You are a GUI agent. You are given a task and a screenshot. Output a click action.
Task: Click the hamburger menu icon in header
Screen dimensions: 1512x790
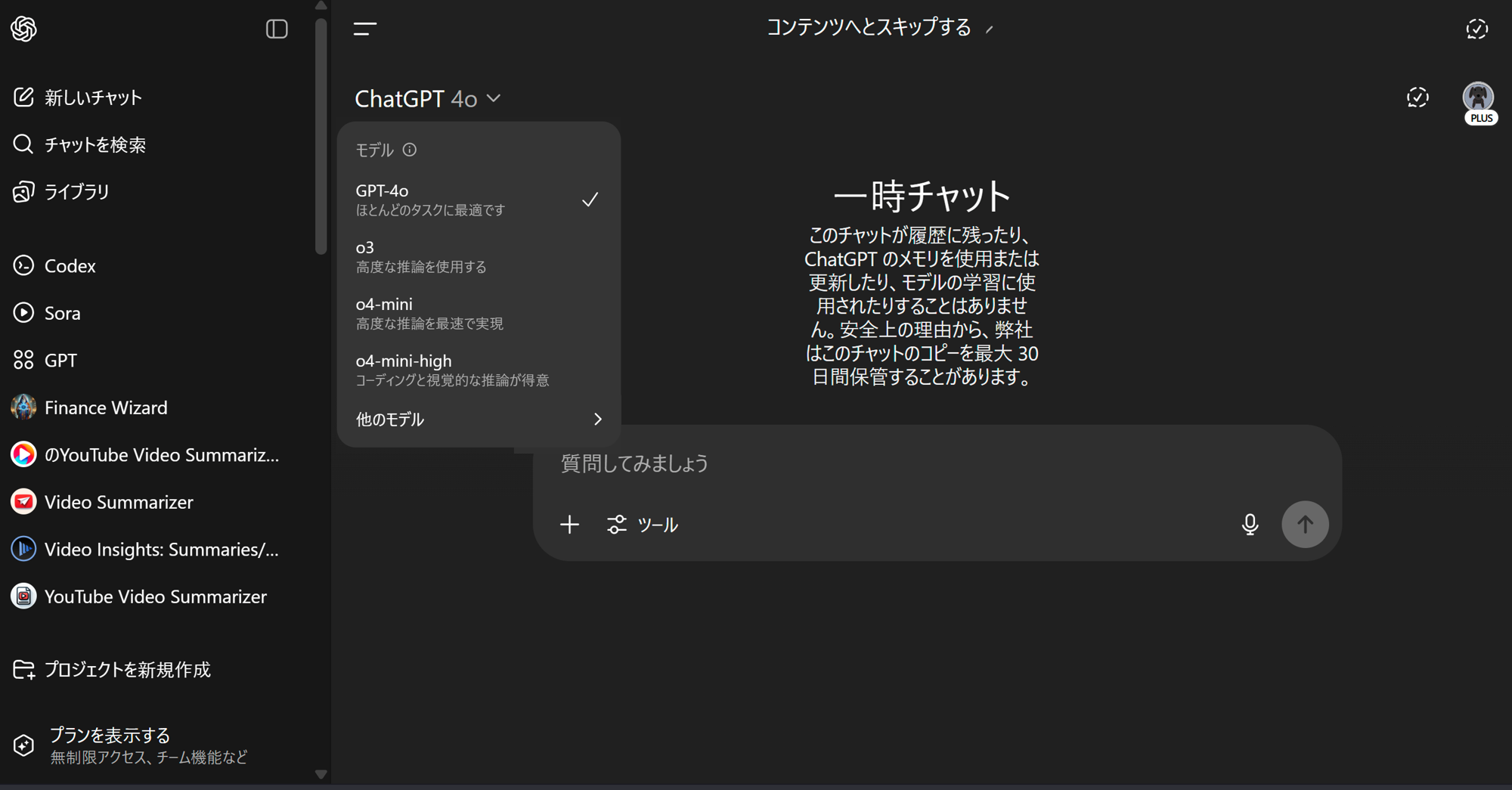click(x=365, y=29)
